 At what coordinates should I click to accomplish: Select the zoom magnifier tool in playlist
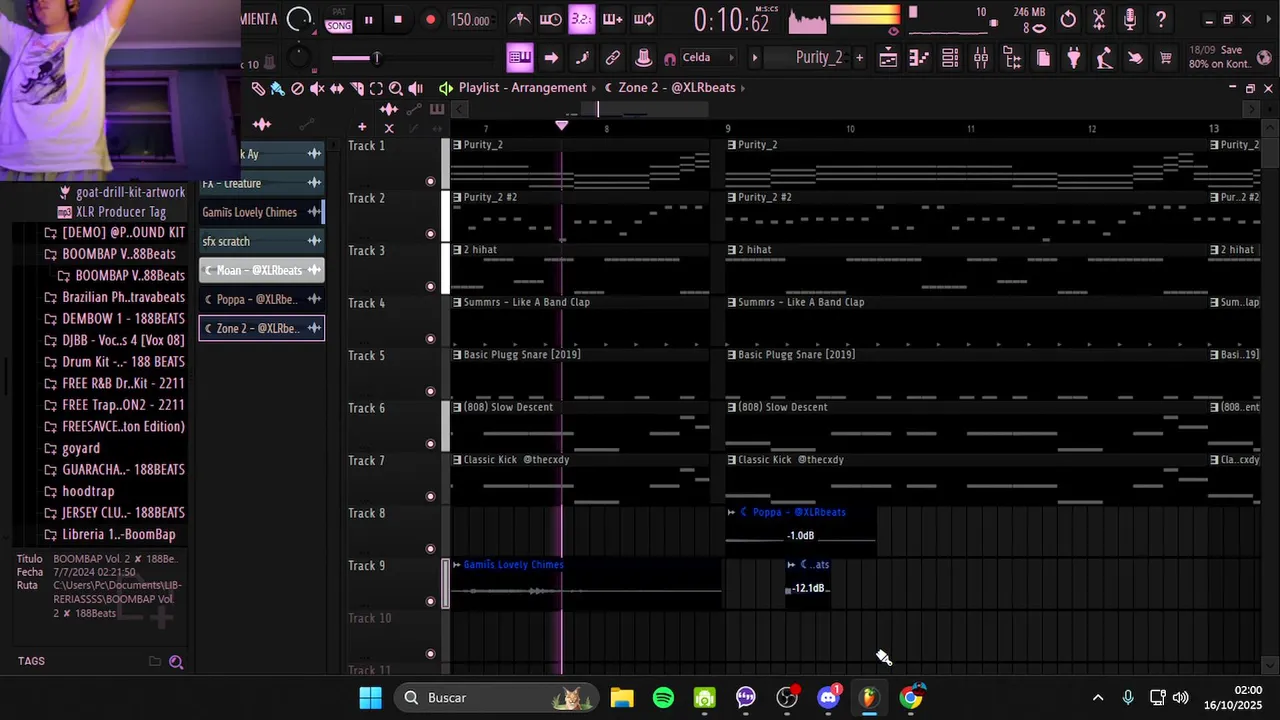(x=396, y=88)
